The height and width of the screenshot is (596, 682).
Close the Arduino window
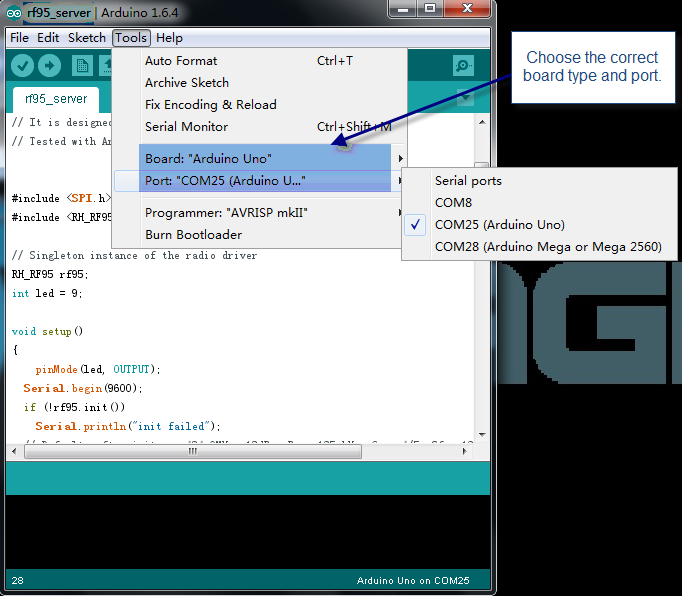[x=467, y=8]
